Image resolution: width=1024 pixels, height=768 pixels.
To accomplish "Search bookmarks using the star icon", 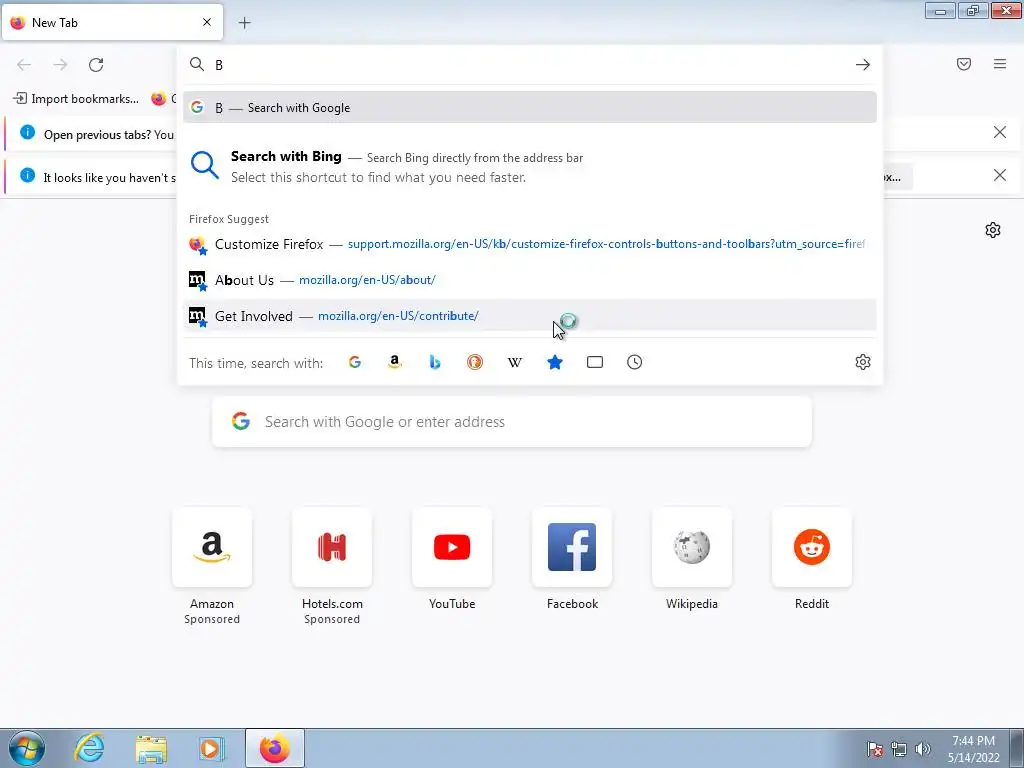I will 555,362.
